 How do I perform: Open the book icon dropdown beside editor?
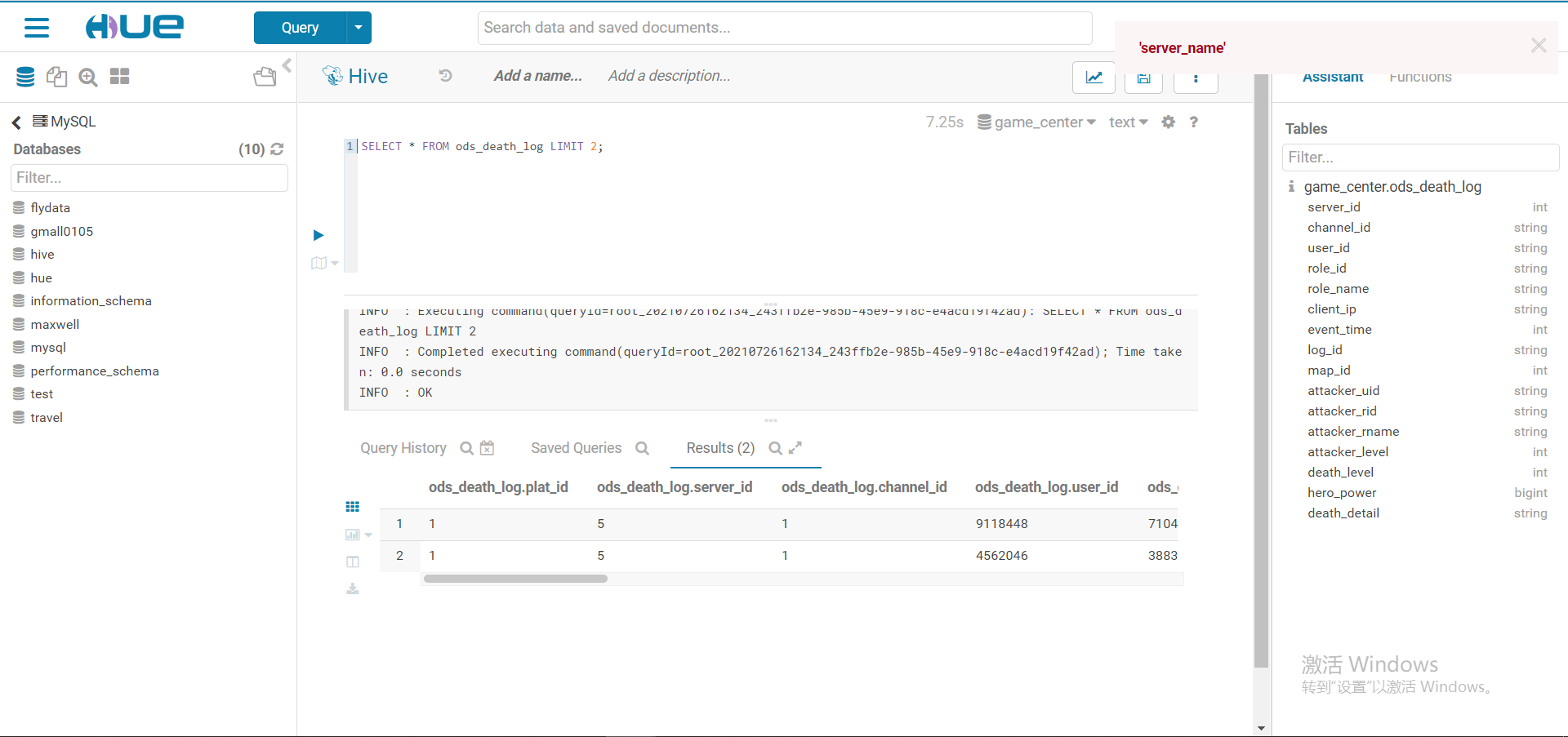click(x=324, y=263)
